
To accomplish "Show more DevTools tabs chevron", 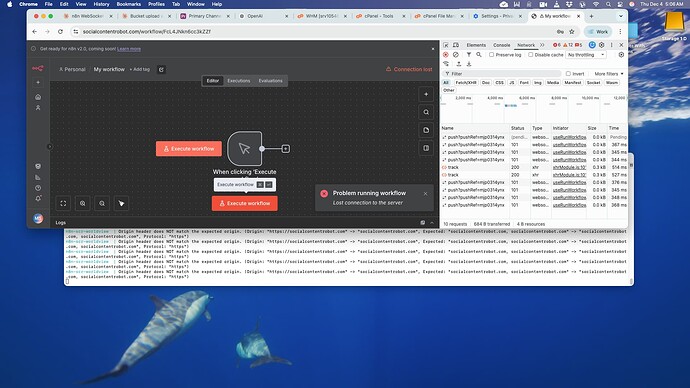I will click(x=542, y=45).
